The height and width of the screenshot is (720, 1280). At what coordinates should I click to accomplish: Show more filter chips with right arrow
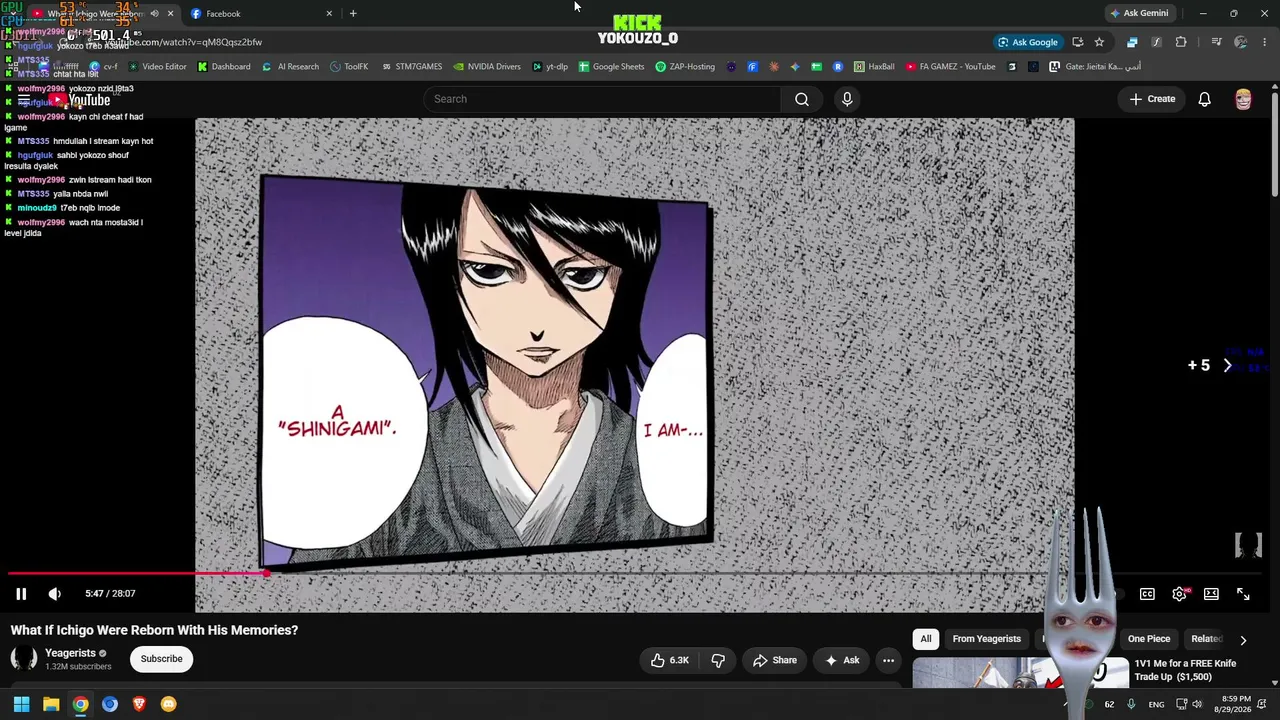point(1243,640)
